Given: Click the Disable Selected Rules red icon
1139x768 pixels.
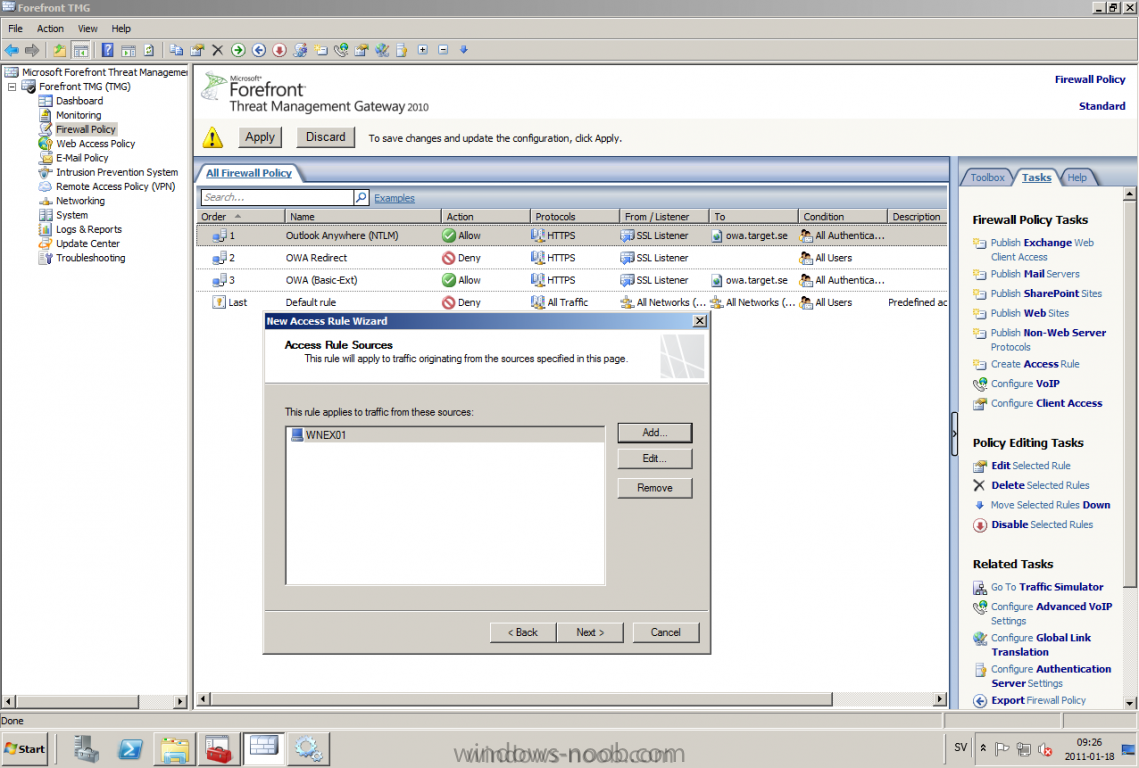Looking at the screenshot, I should (980, 525).
